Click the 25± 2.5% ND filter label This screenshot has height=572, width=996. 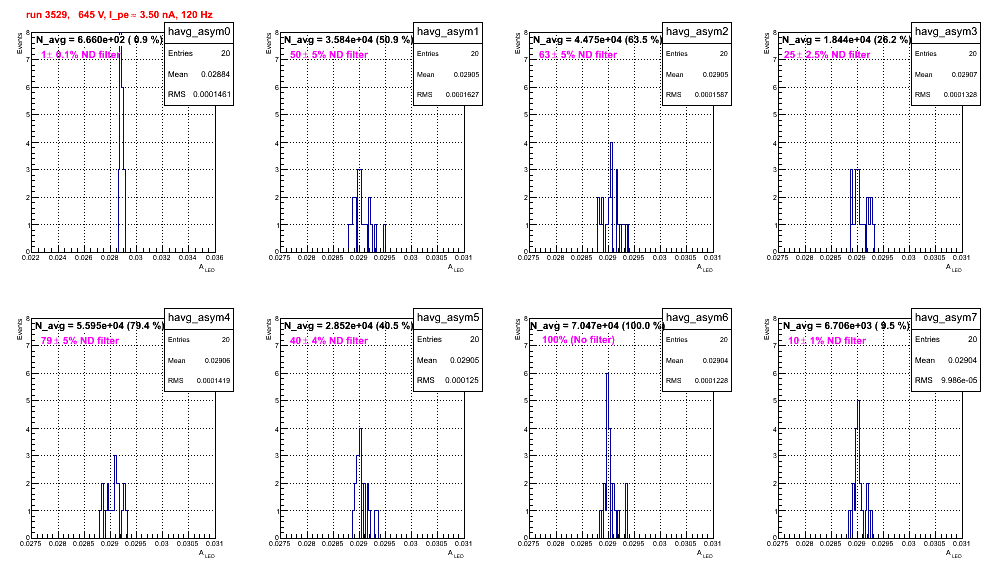[x=827, y=55]
